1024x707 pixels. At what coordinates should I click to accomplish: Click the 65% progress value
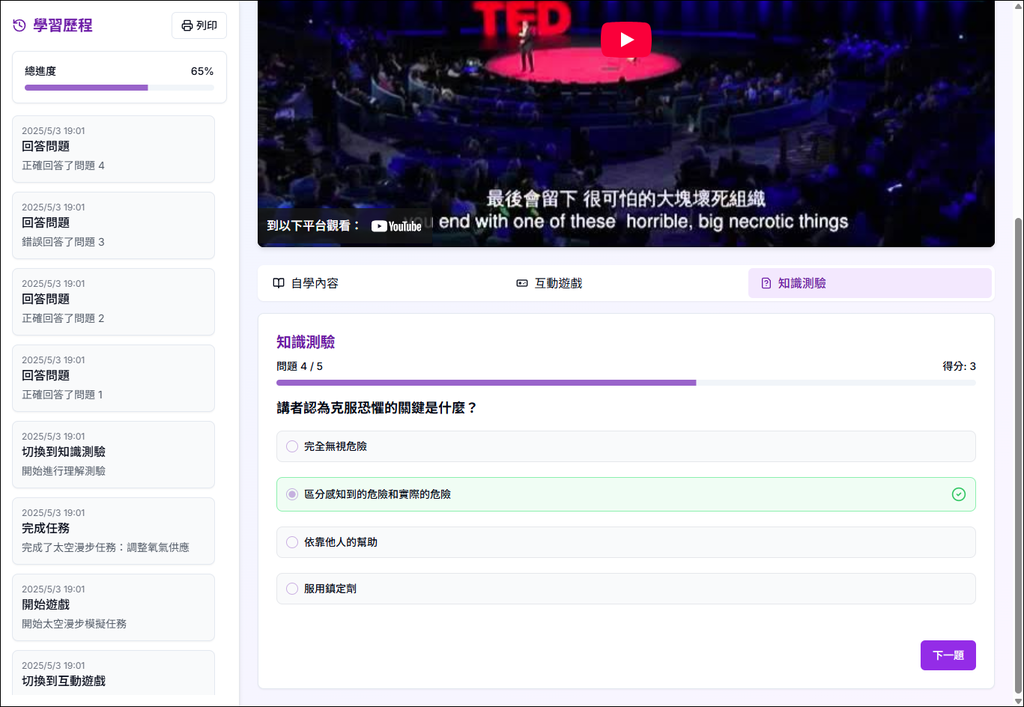(x=202, y=71)
